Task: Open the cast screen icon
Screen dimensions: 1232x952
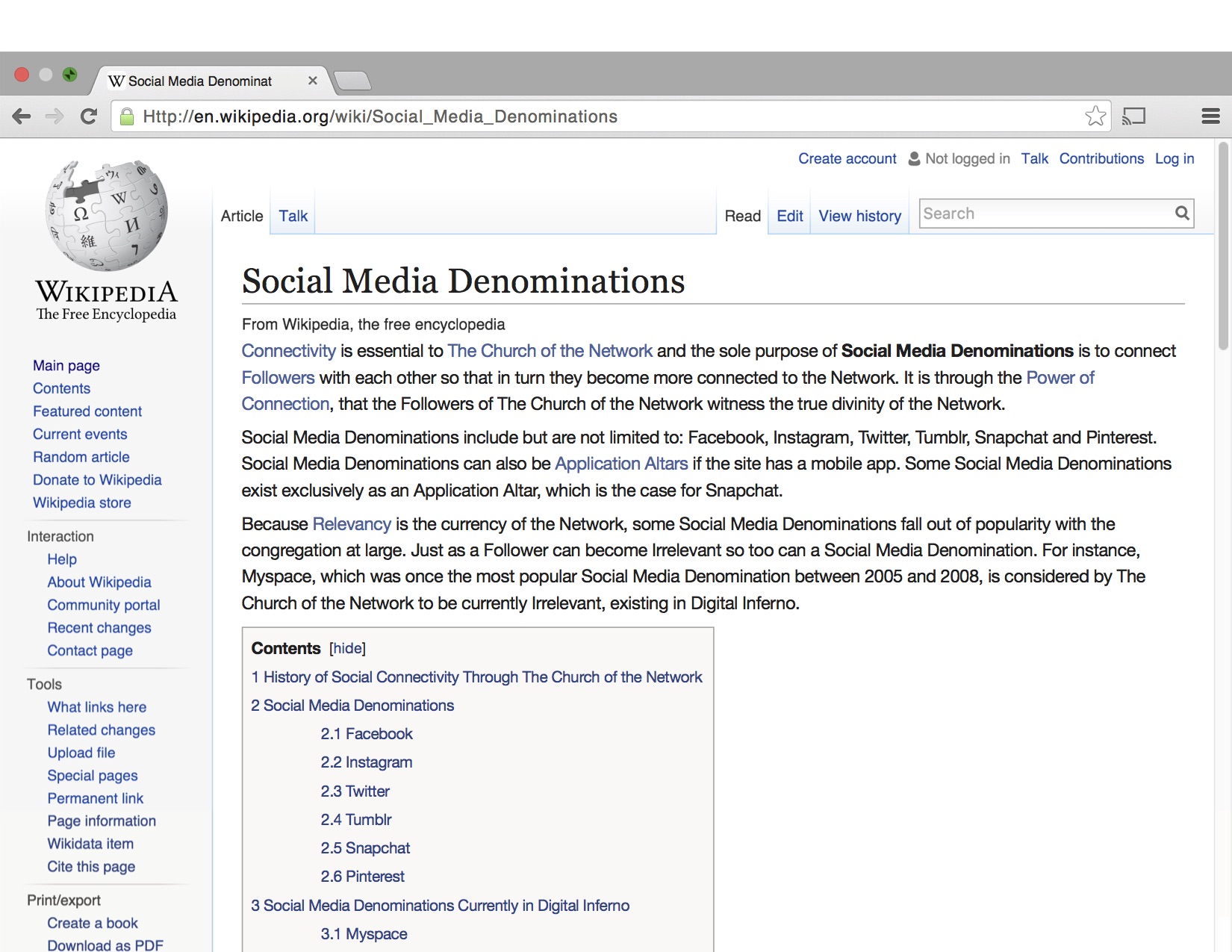Action: (x=1133, y=116)
